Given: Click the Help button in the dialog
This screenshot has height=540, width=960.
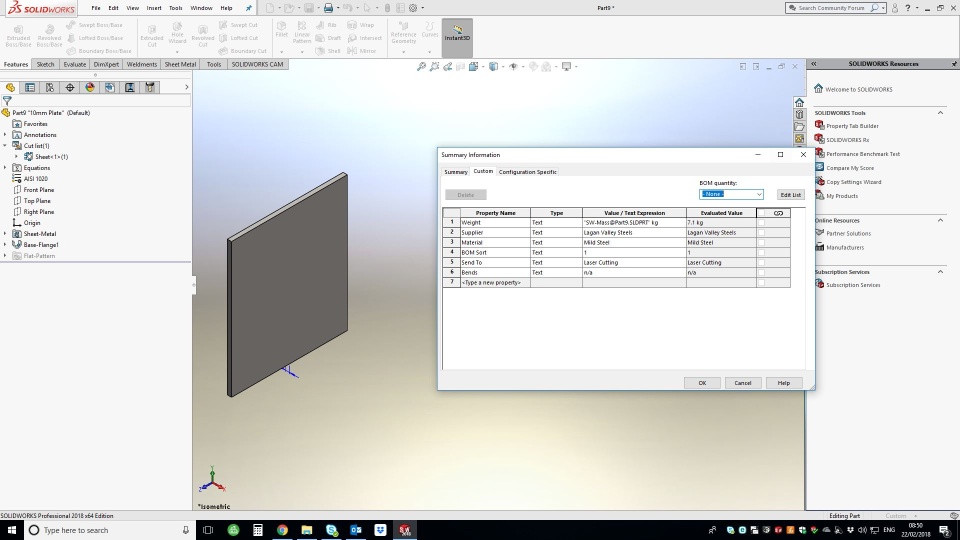Looking at the screenshot, I should coord(784,383).
